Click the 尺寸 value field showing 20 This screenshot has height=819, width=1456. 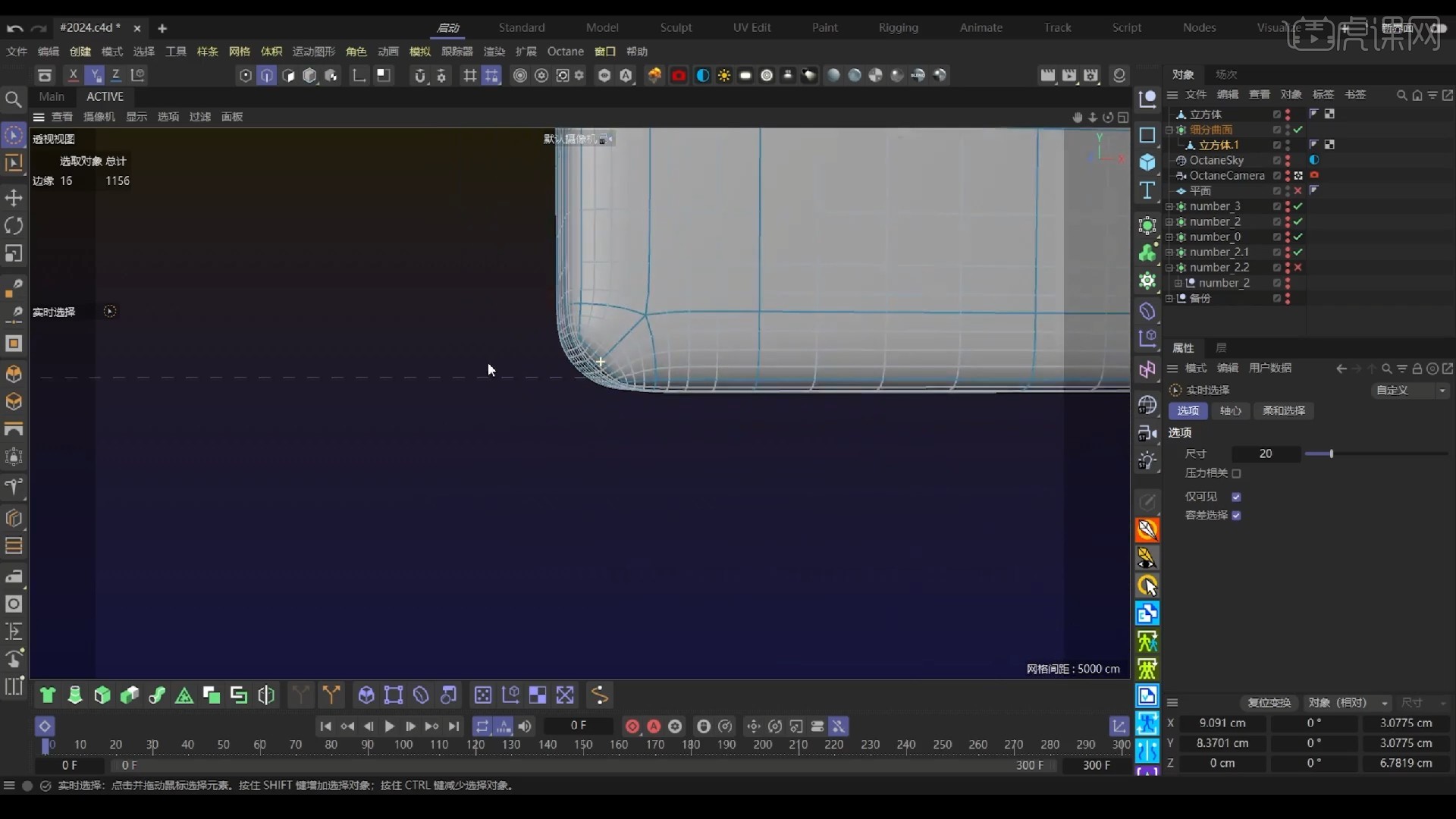(x=1266, y=454)
